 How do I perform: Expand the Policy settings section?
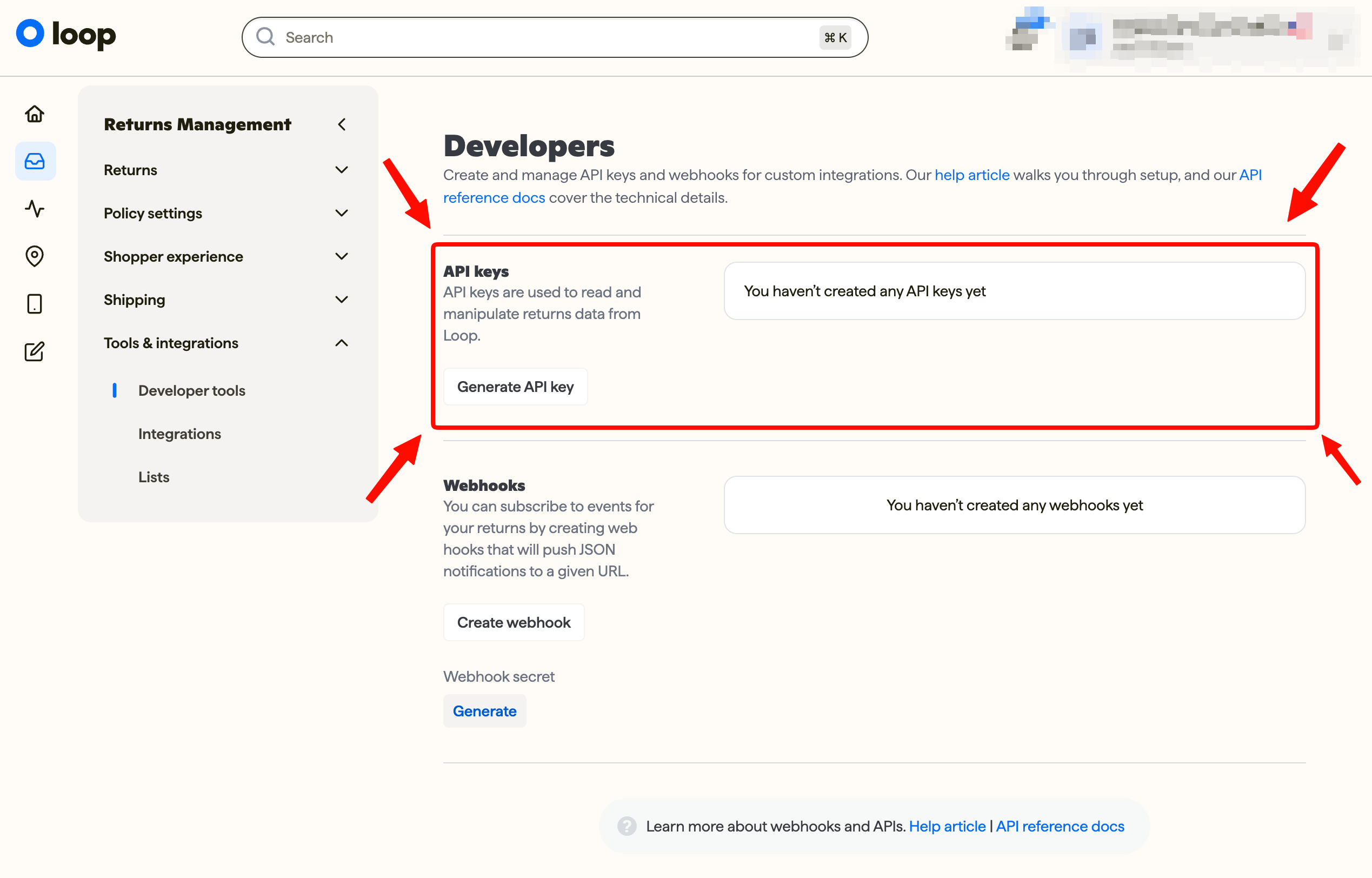coord(342,213)
